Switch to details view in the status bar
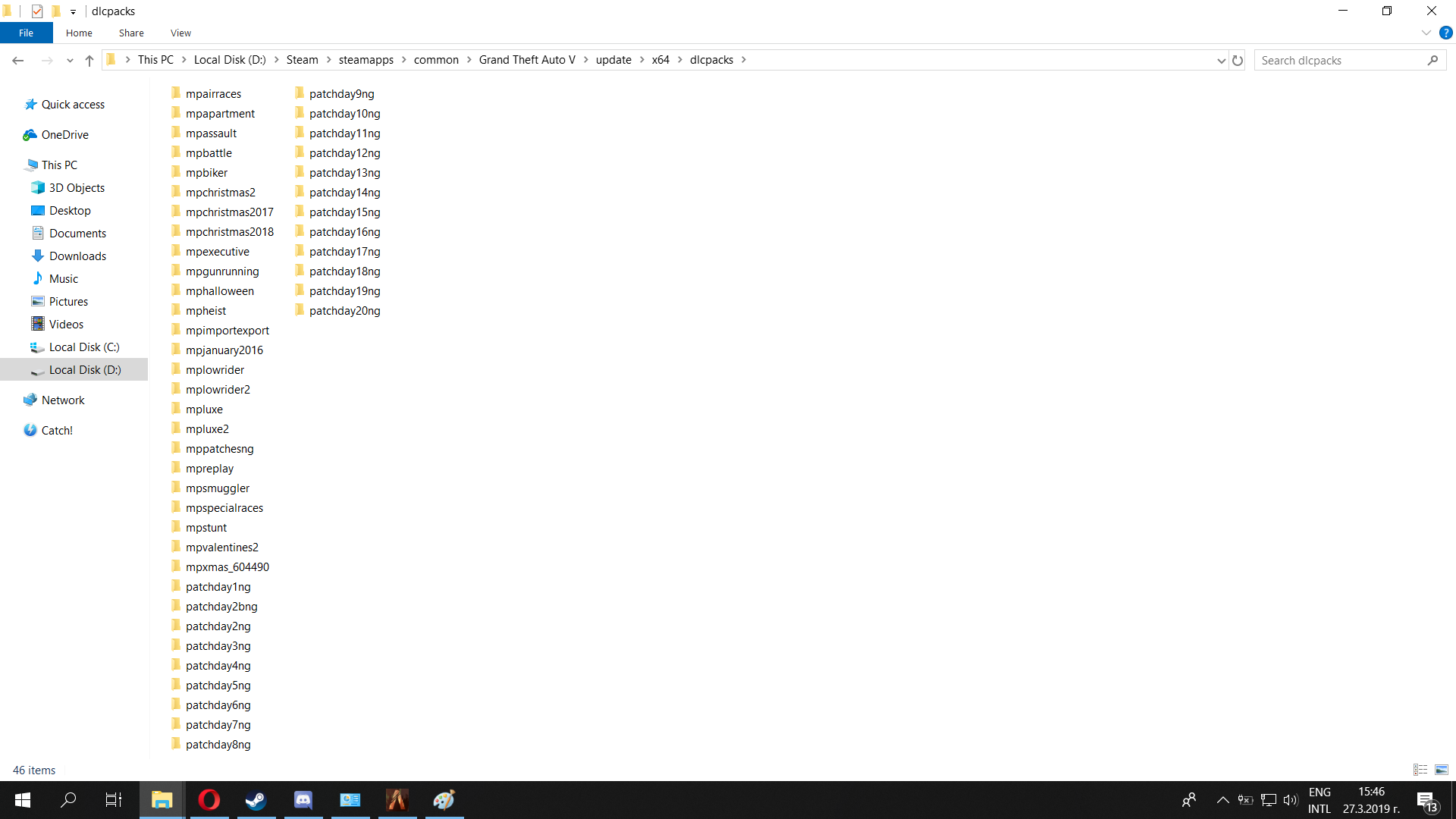This screenshot has width=1456, height=819. (1420, 770)
